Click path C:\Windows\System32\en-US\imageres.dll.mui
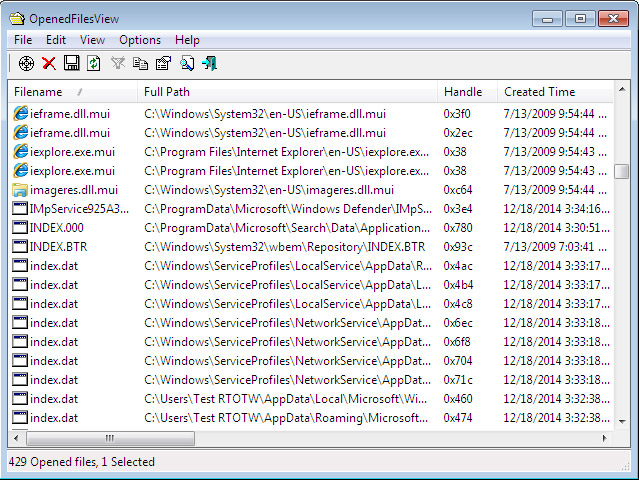Image resolution: width=639 pixels, height=480 pixels. point(269,190)
